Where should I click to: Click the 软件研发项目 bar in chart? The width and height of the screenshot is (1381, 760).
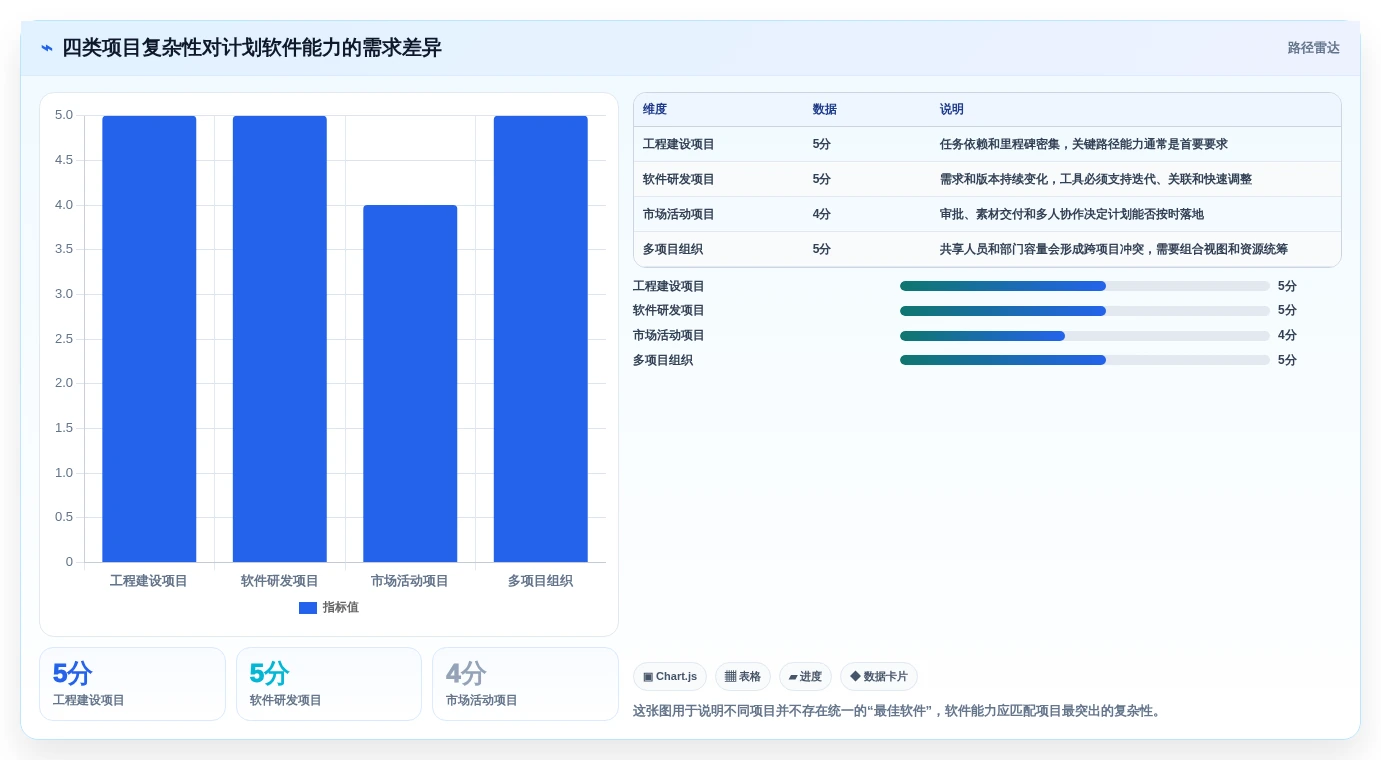280,339
